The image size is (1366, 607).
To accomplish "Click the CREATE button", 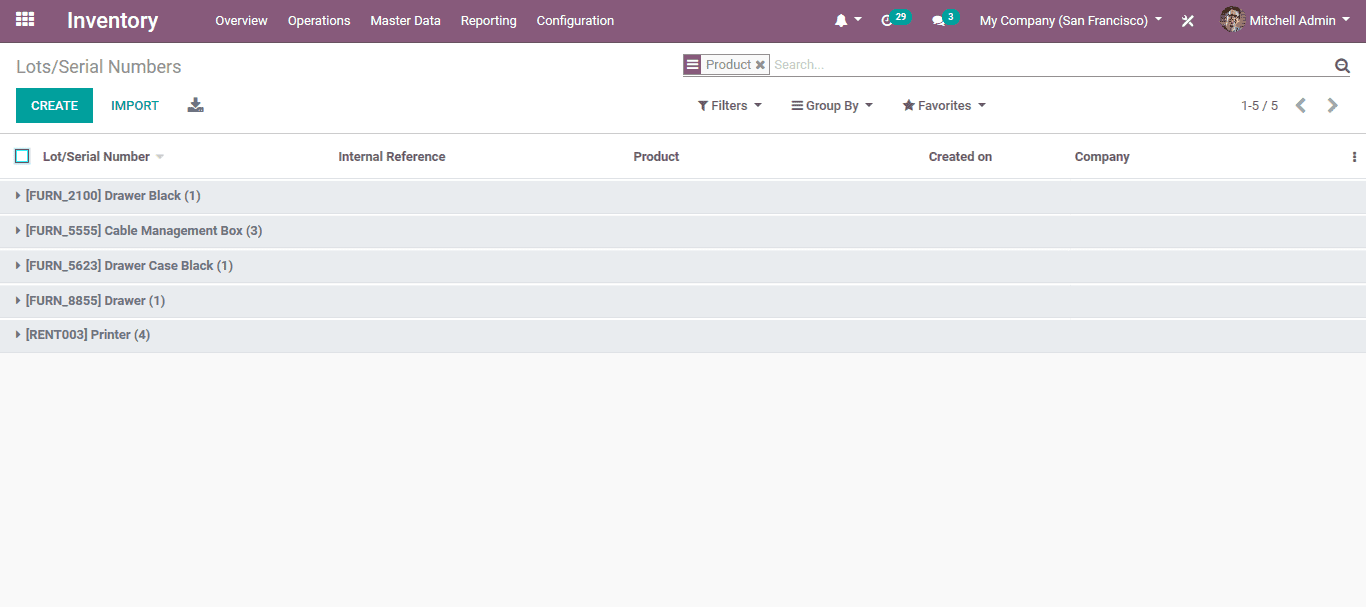I will click(54, 105).
